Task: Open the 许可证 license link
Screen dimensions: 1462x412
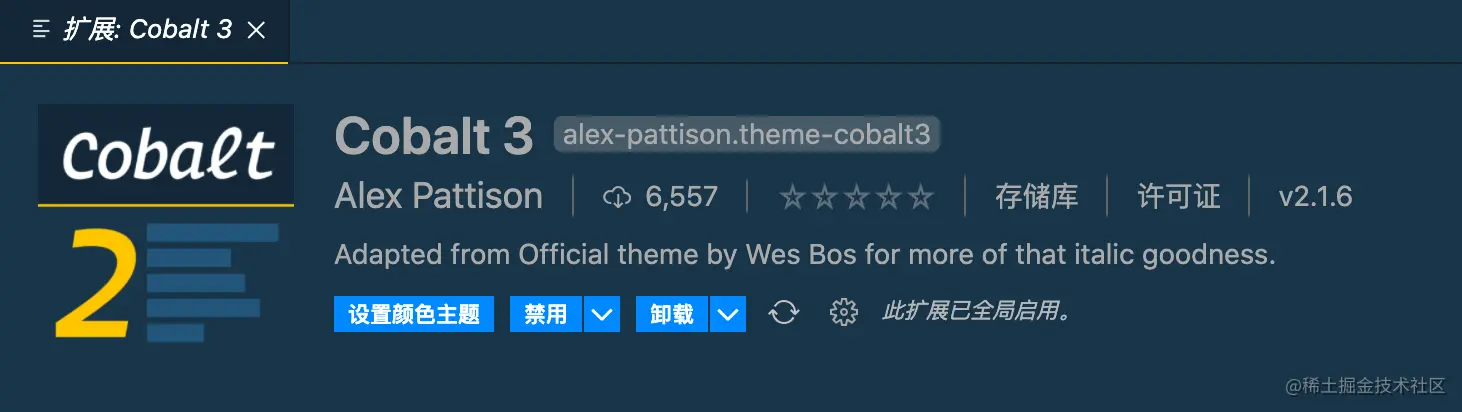Action: tap(1179, 197)
